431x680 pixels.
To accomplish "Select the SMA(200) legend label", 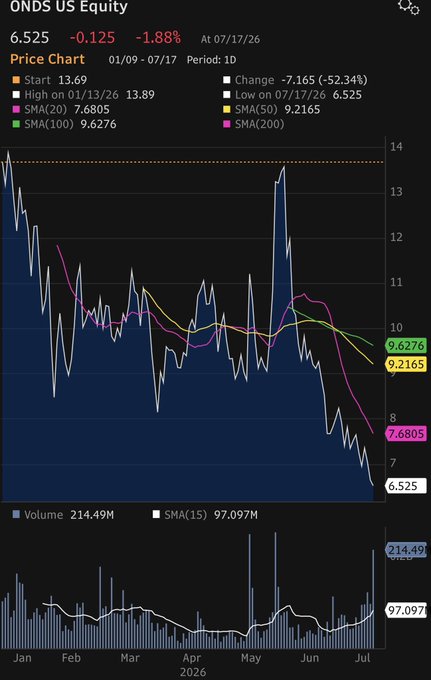I will pyautogui.click(x=259, y=124).
